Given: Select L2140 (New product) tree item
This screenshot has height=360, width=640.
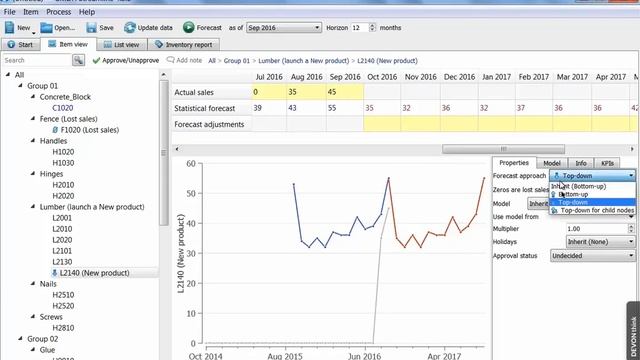Looking at the screenshot, I should [x=95, y=273].
